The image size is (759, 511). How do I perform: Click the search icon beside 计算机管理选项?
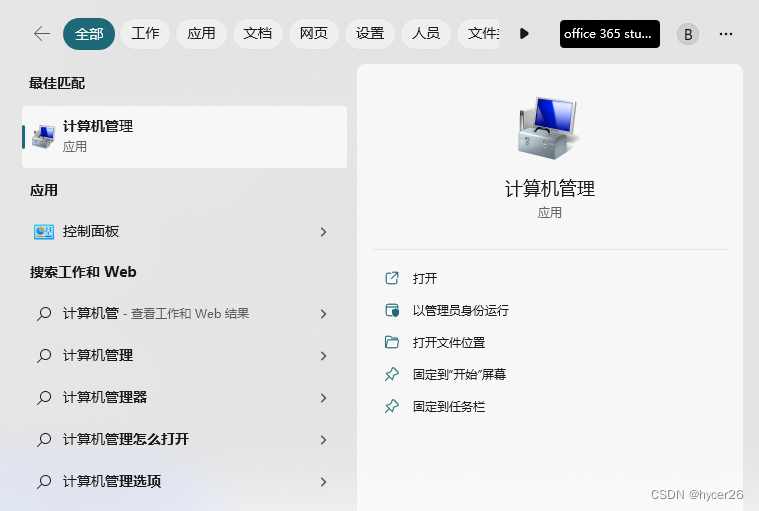click(44, 481)
